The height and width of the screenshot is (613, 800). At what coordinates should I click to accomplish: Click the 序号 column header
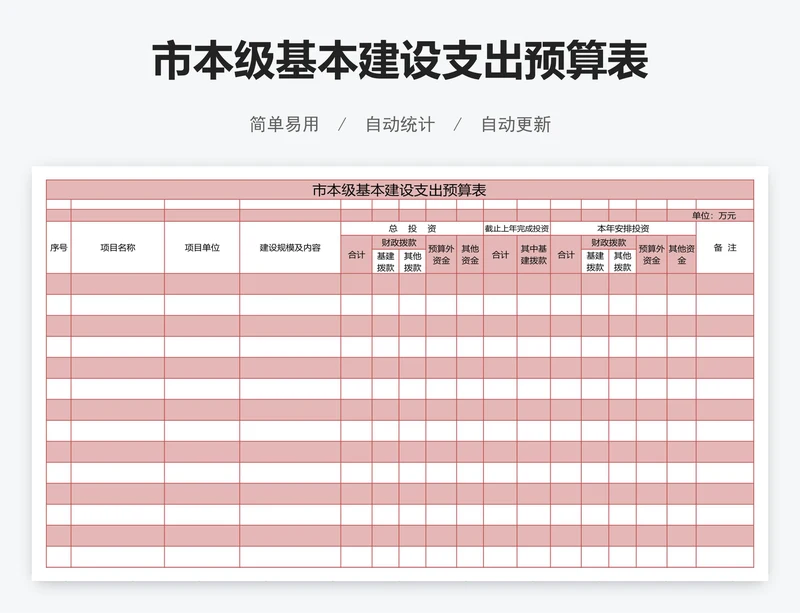(59, 248)
